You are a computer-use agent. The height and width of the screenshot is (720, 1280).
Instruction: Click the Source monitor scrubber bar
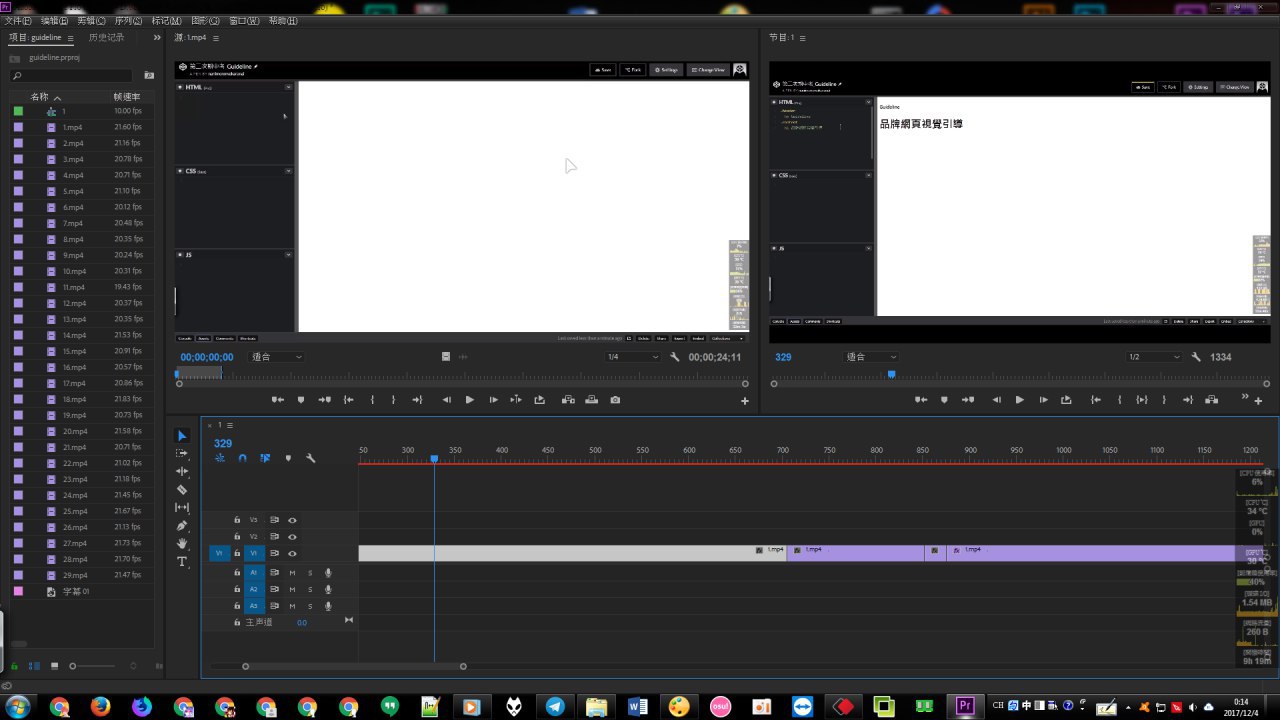tap(460, 374)
